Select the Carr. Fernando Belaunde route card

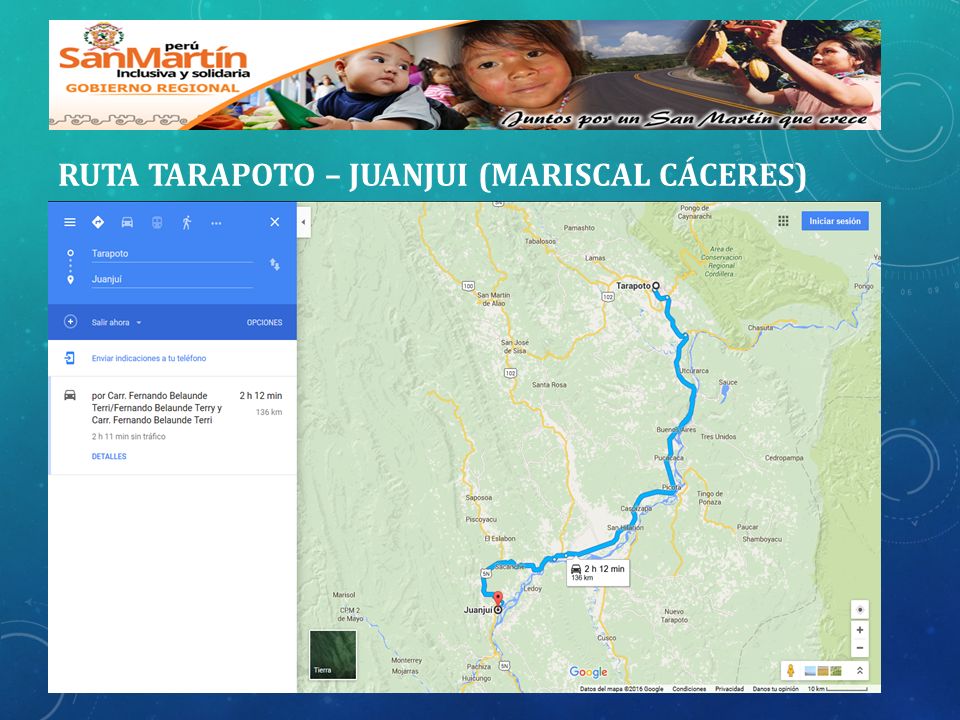click(x=173, y=426)
